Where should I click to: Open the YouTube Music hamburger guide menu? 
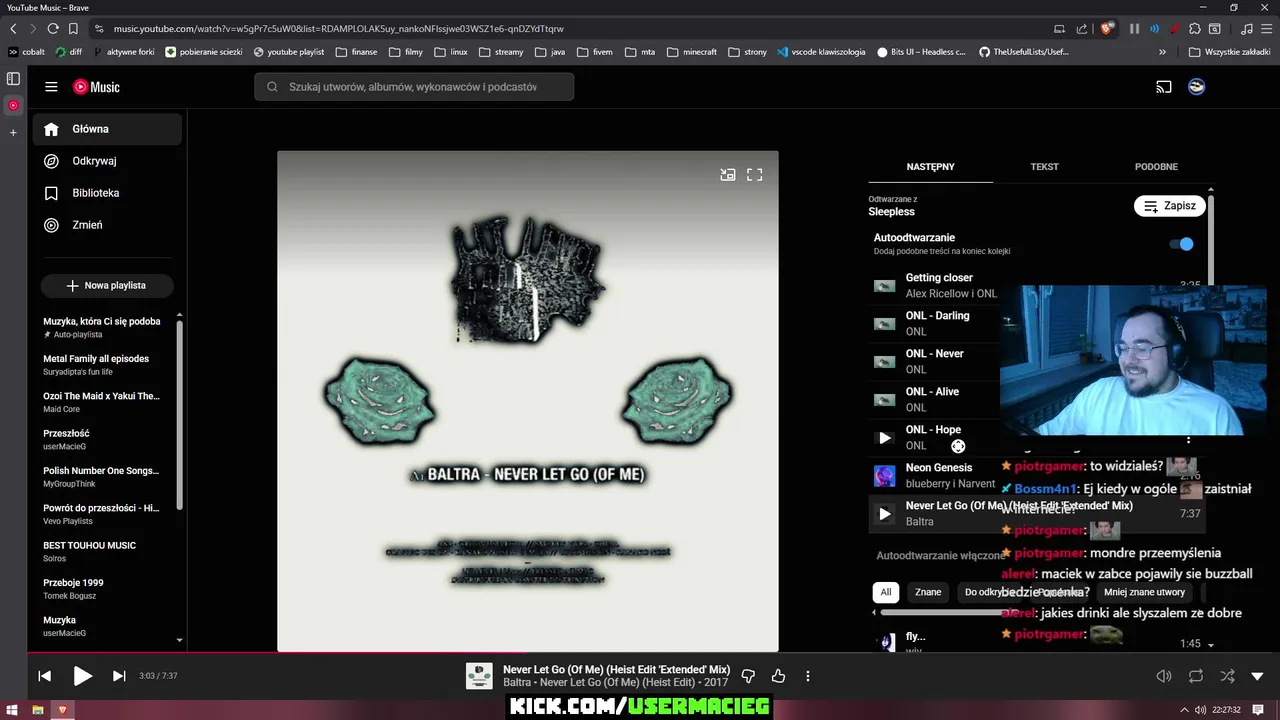point(51,87)
